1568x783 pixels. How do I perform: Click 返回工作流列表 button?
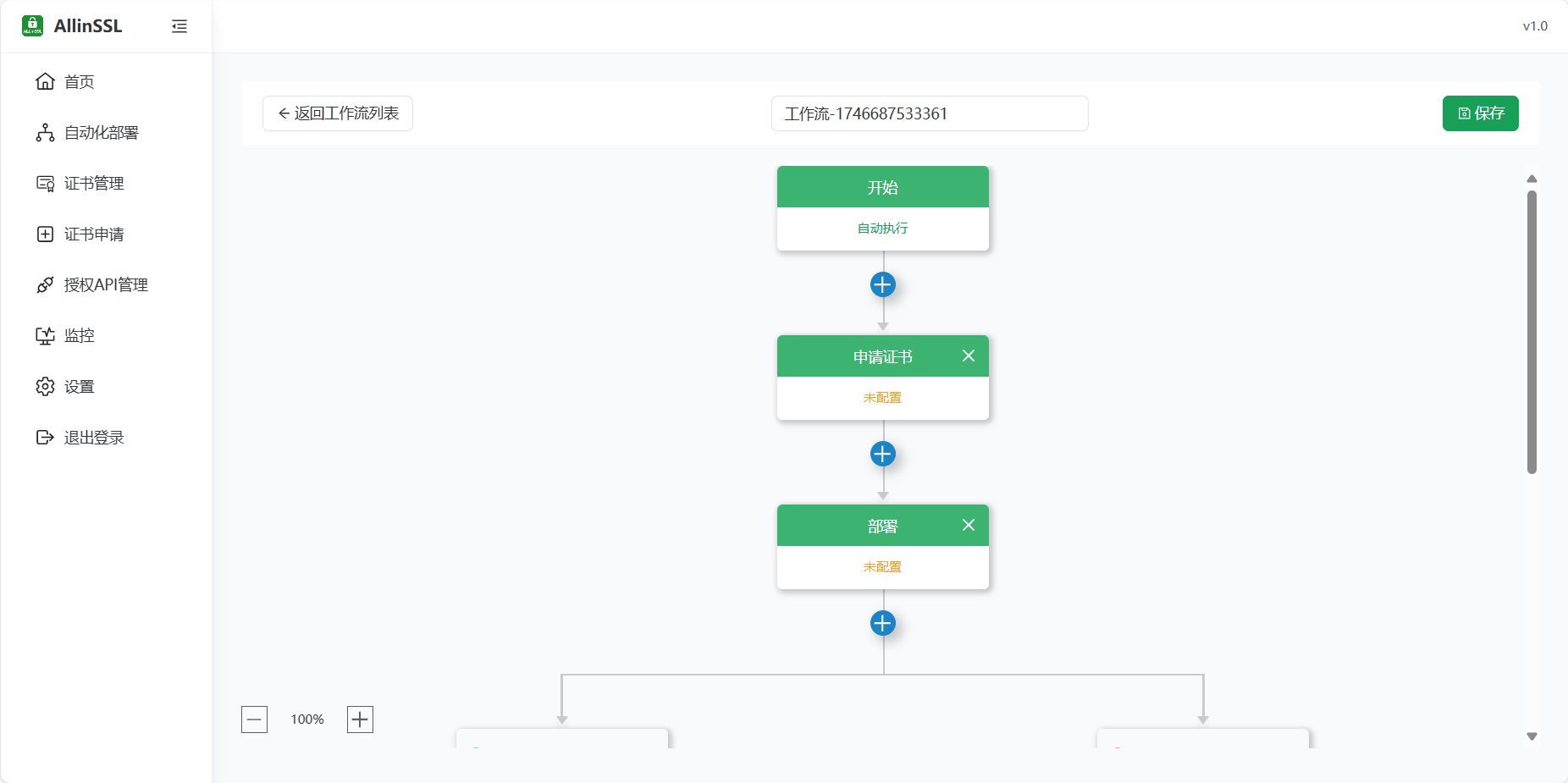[338, 113]
